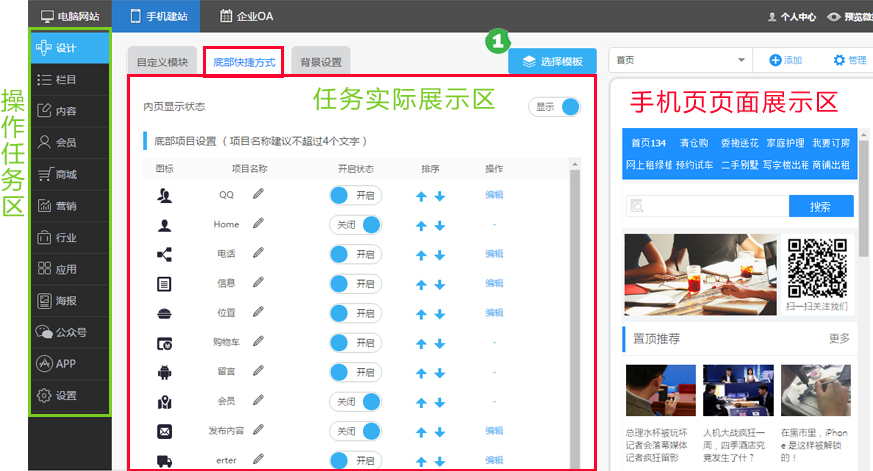Turn off the QQ 开启 switch
Screen dimensions: 873x471
pos(356,195)
